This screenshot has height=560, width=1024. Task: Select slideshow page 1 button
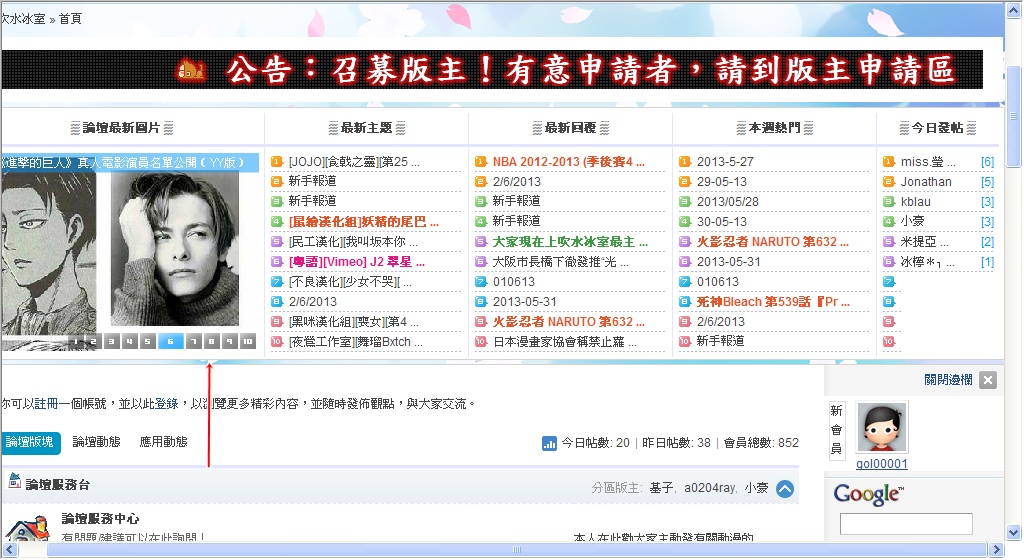coord(76,341)
